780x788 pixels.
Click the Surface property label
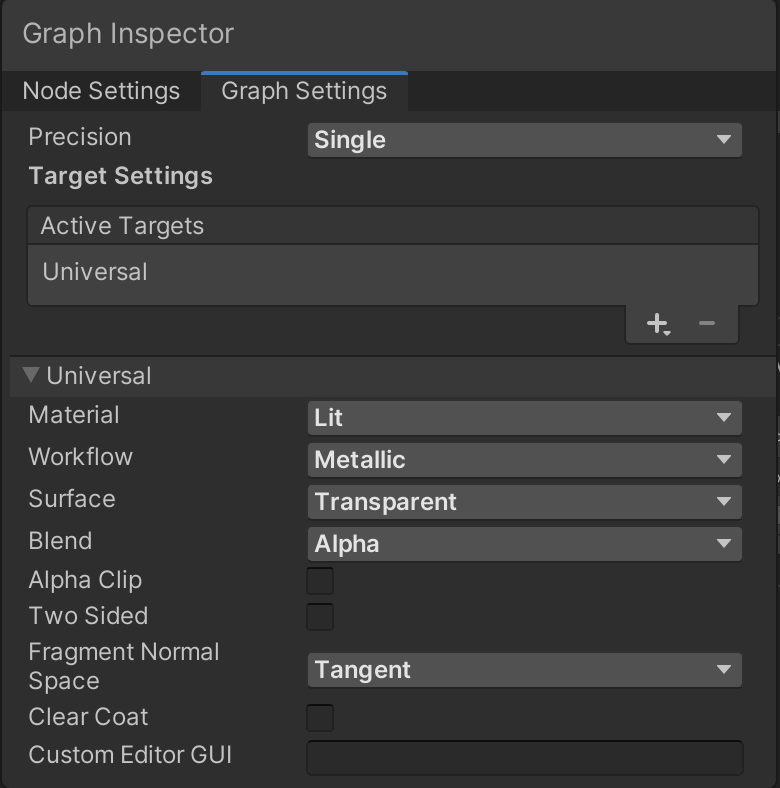[72, 499]
